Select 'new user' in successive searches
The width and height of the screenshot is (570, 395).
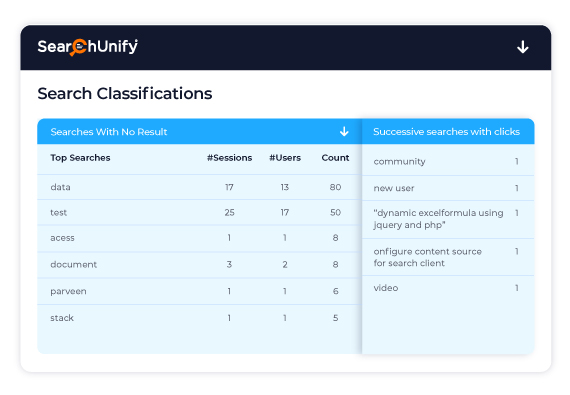(x=448, y=188)
